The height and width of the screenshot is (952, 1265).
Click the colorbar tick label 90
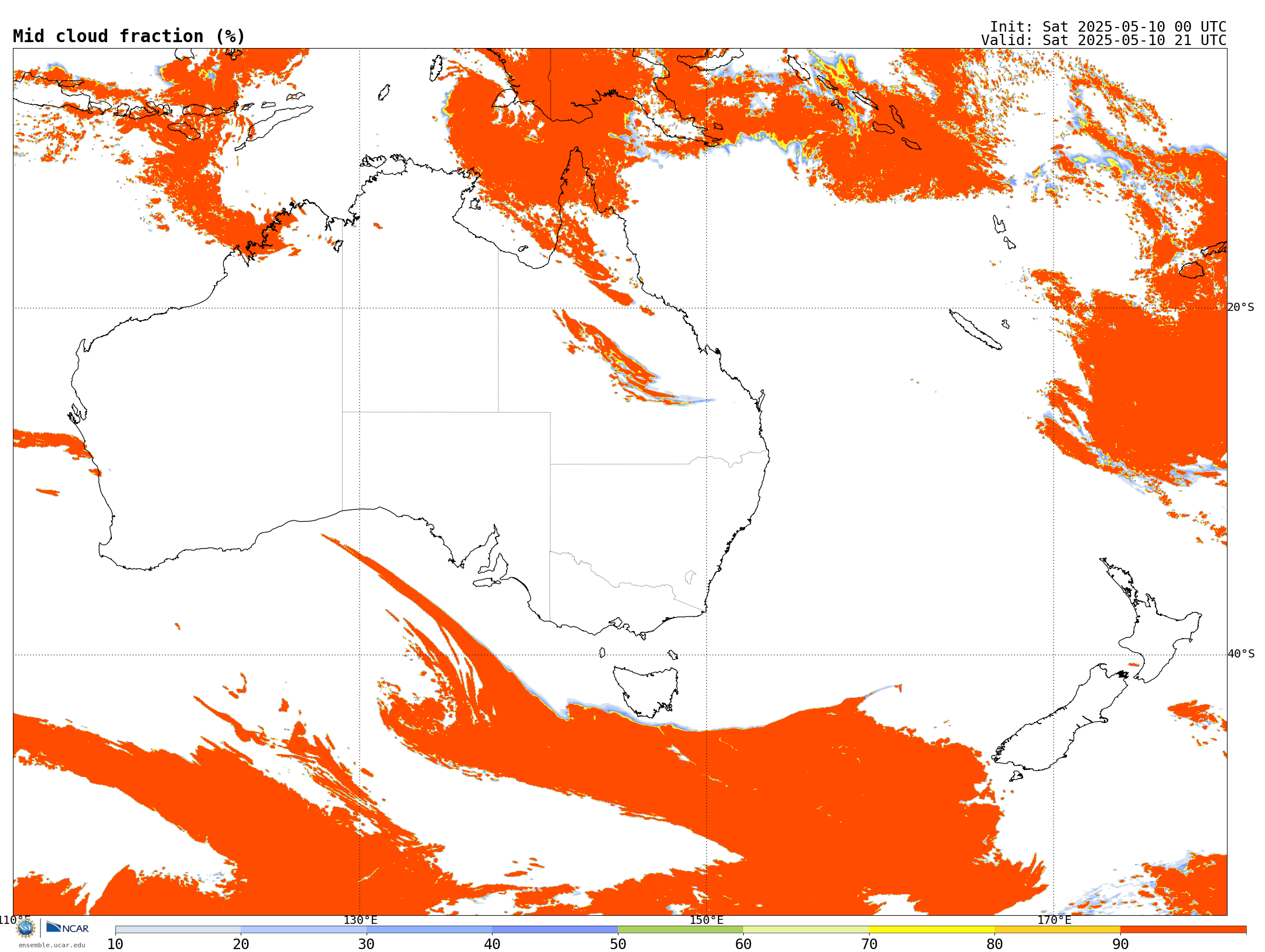pyautogui.click(x=1120, y=944)
